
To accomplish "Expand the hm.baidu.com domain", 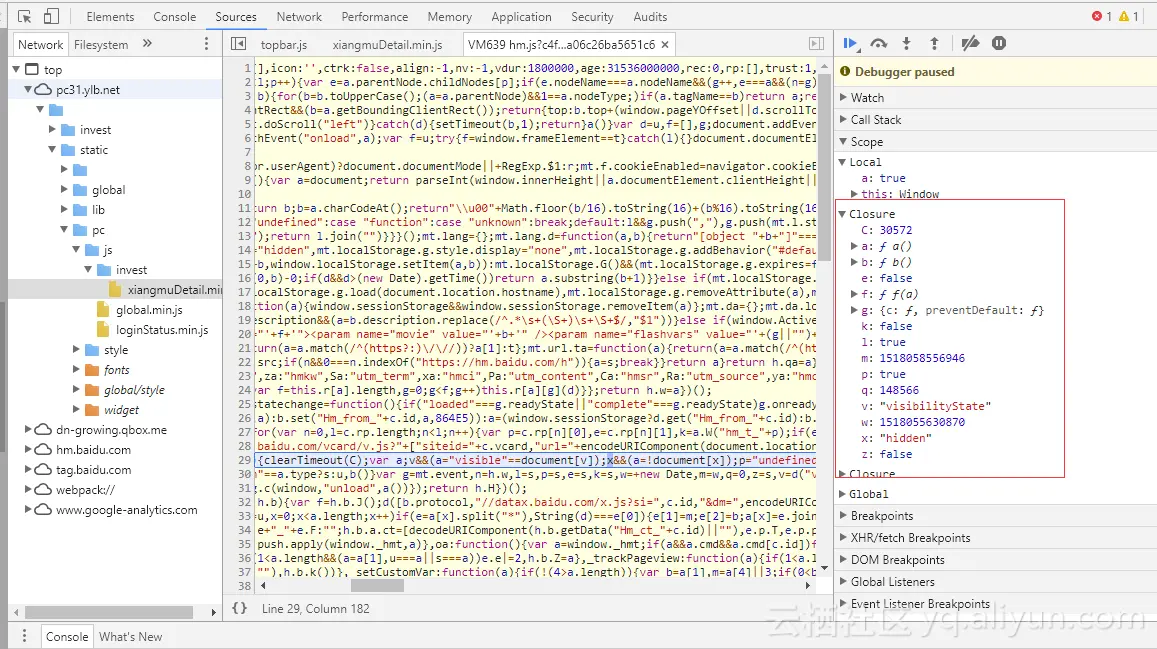I will (28, 449).
